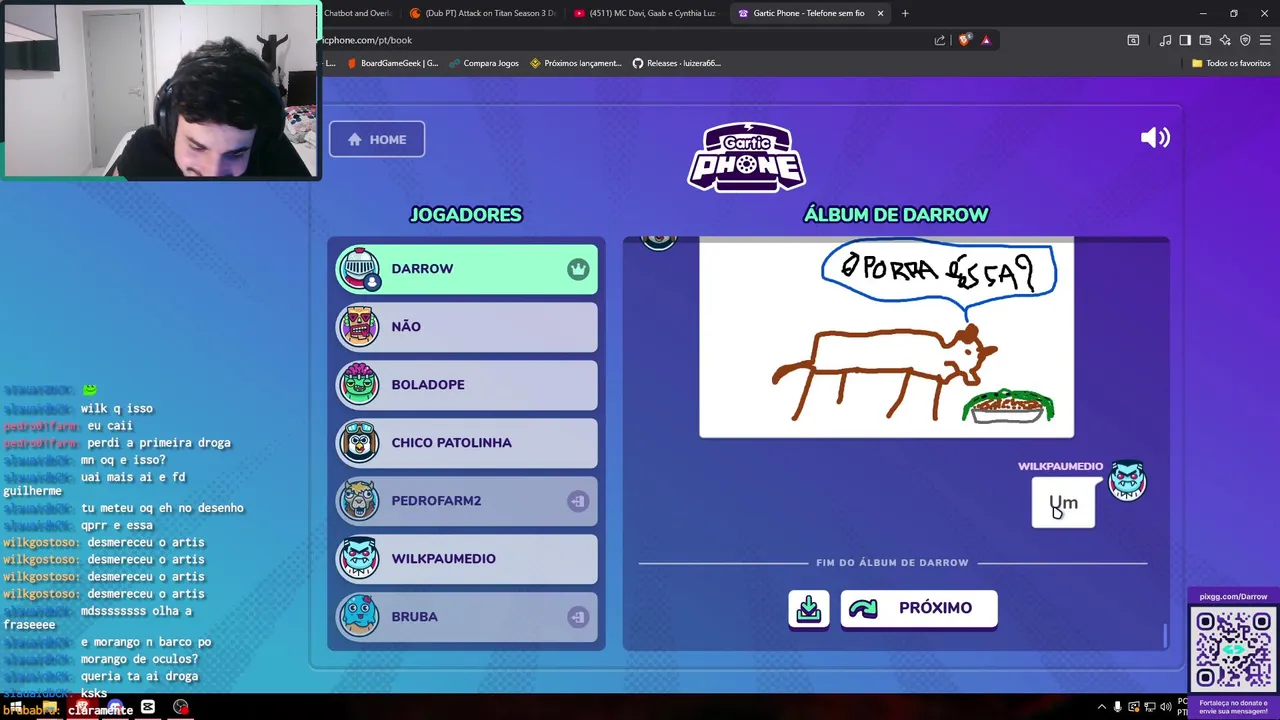Viewport: 1280px width, 720px height.
Task: Click the Brave VPN shield icon
Action: [x=1245, y=40]
